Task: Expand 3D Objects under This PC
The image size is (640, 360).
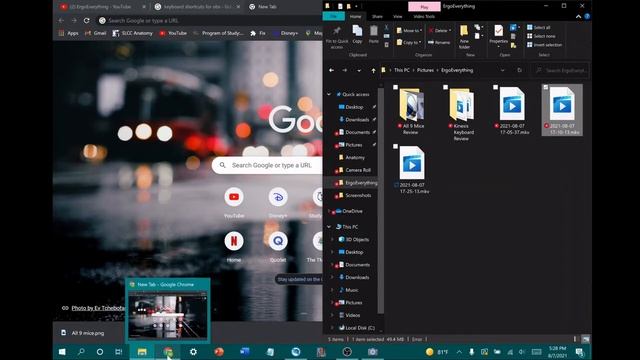Action: click(x=333, y=240)
